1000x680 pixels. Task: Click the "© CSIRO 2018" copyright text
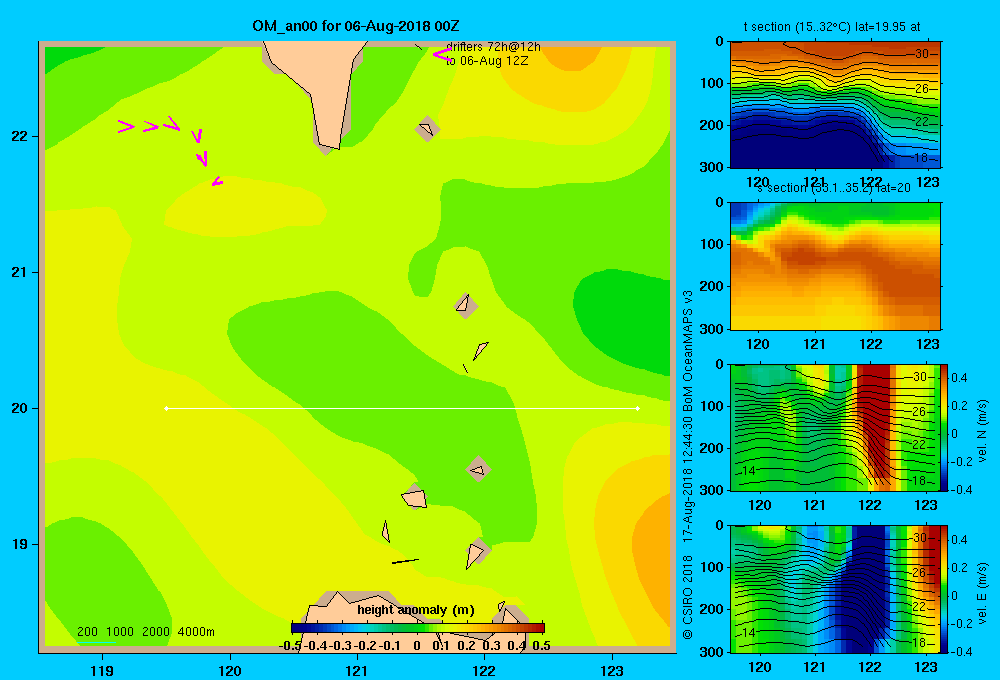[688, 597]
